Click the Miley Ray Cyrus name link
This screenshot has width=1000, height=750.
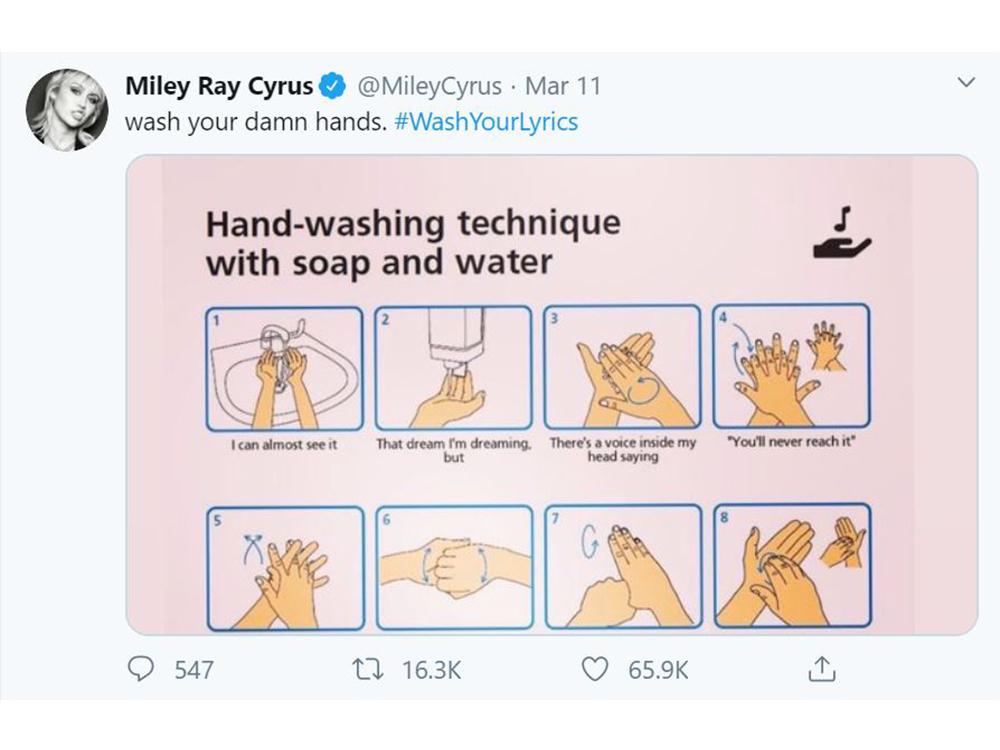pyautogui.click(x=216, y=86)
